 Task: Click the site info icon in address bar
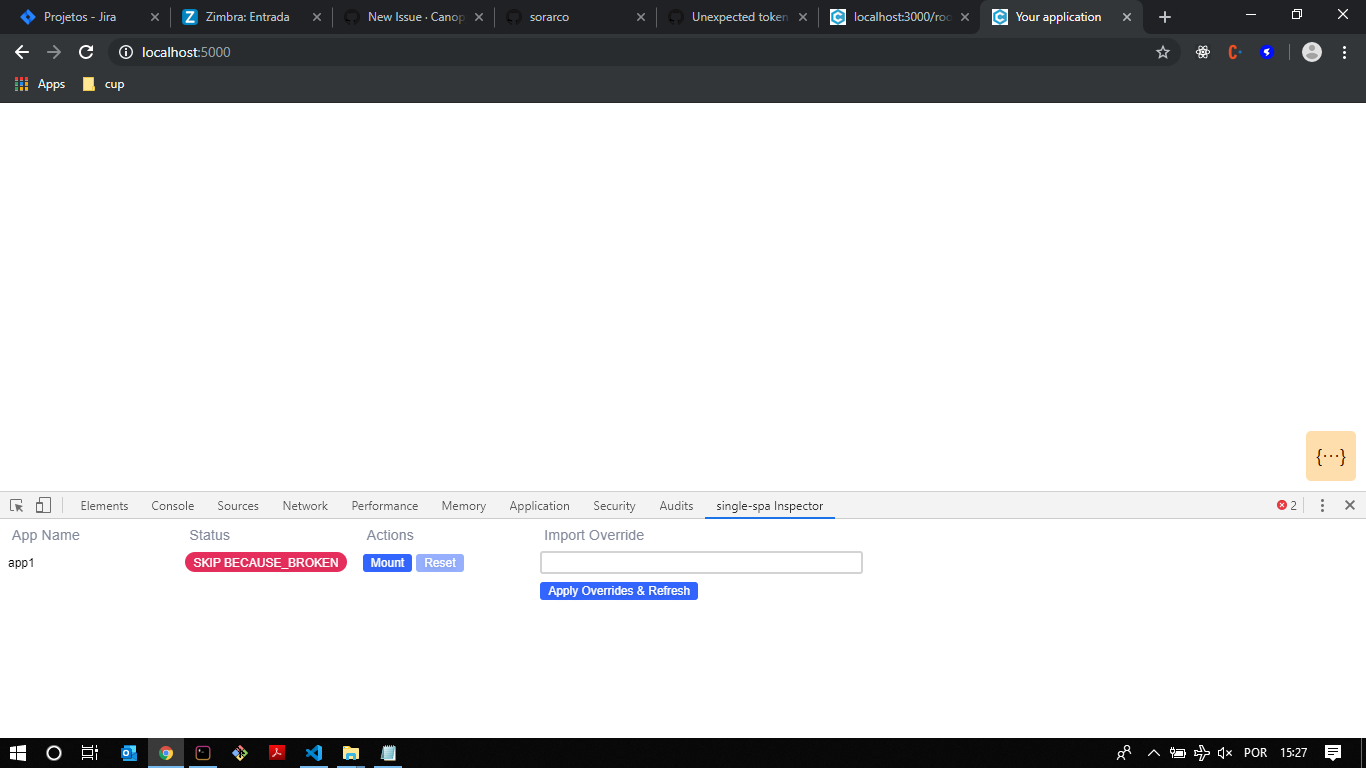[125, 52]
